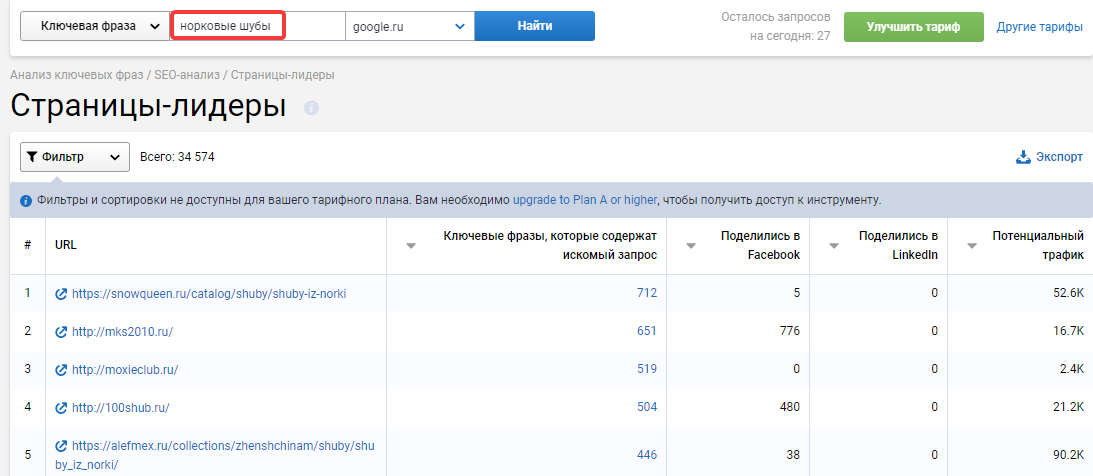The height and width of the screenshot is (476, 1093).
Task: Open the info icon beside Страницы-лидеры heading
Action: tap(312, 108)
